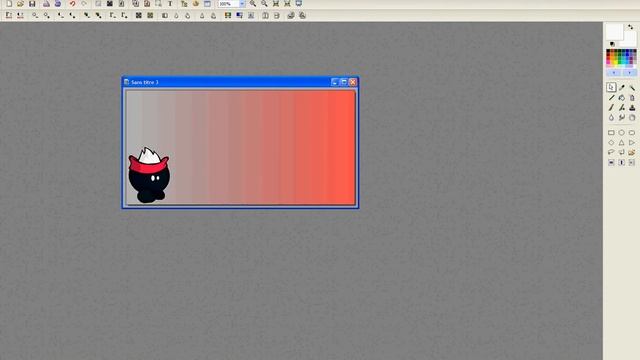Image resolution: width=640 pixels, height=360 pixels.
Task: Select the Pipette color picker tool
Action: (x=622, y=87)
